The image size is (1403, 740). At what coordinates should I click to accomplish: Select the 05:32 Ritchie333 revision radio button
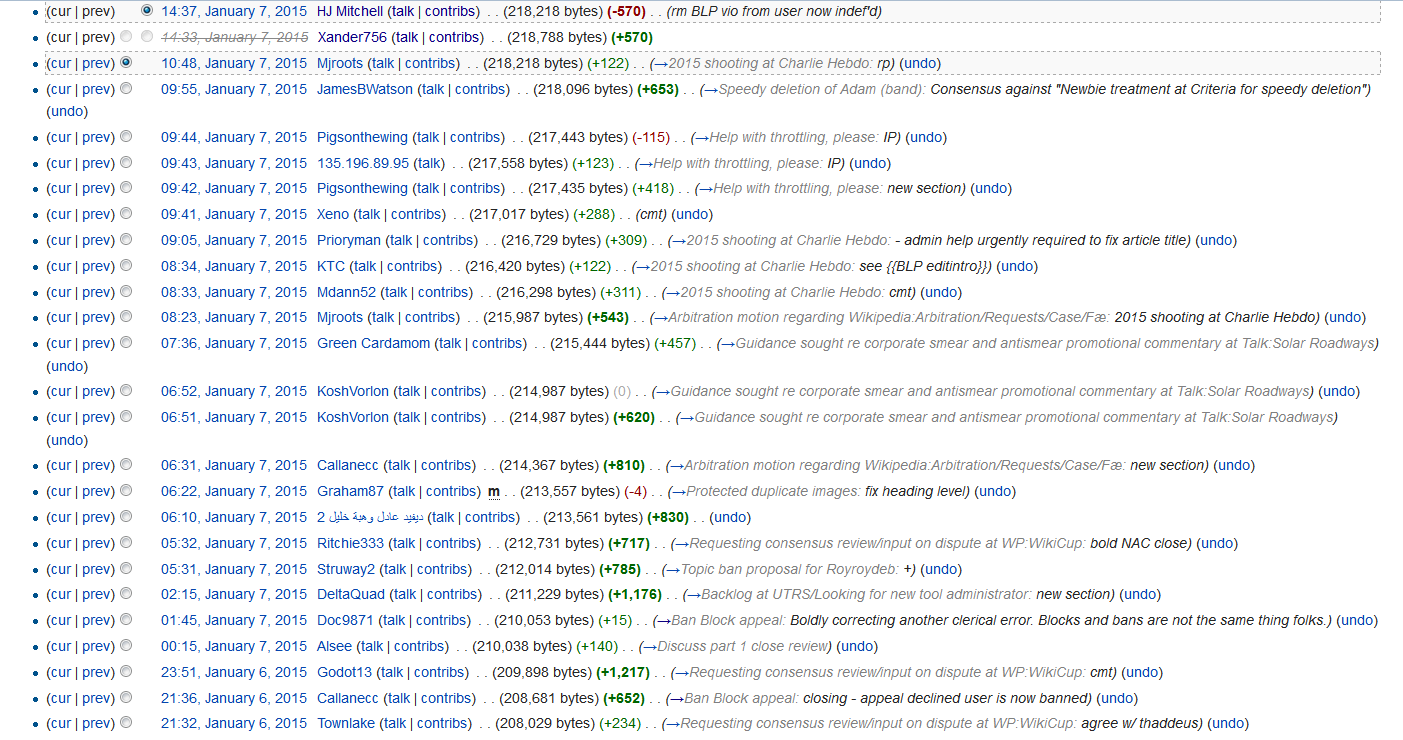(x=126, y=542)
